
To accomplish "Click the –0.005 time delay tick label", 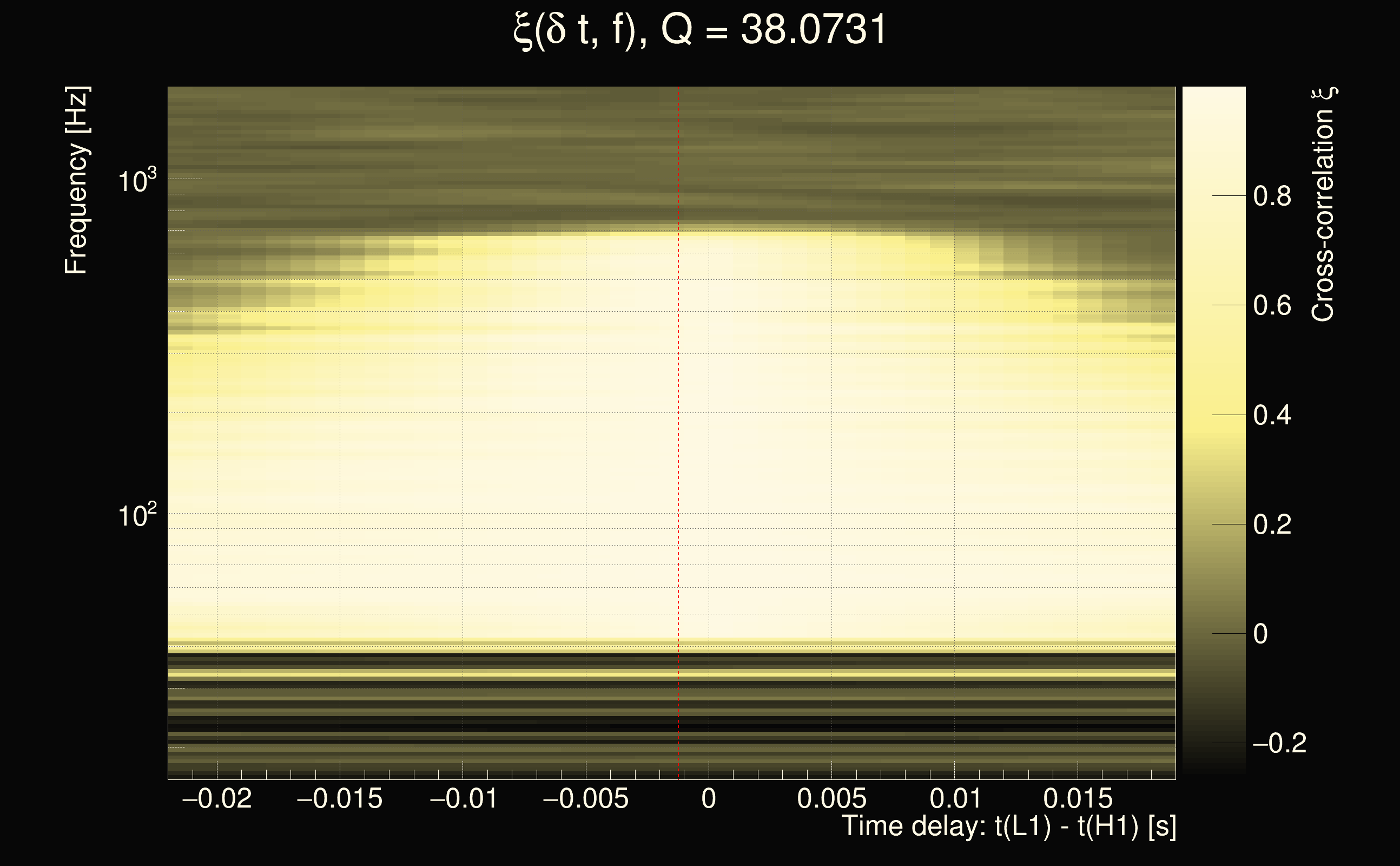I will (x=585, y=798).
